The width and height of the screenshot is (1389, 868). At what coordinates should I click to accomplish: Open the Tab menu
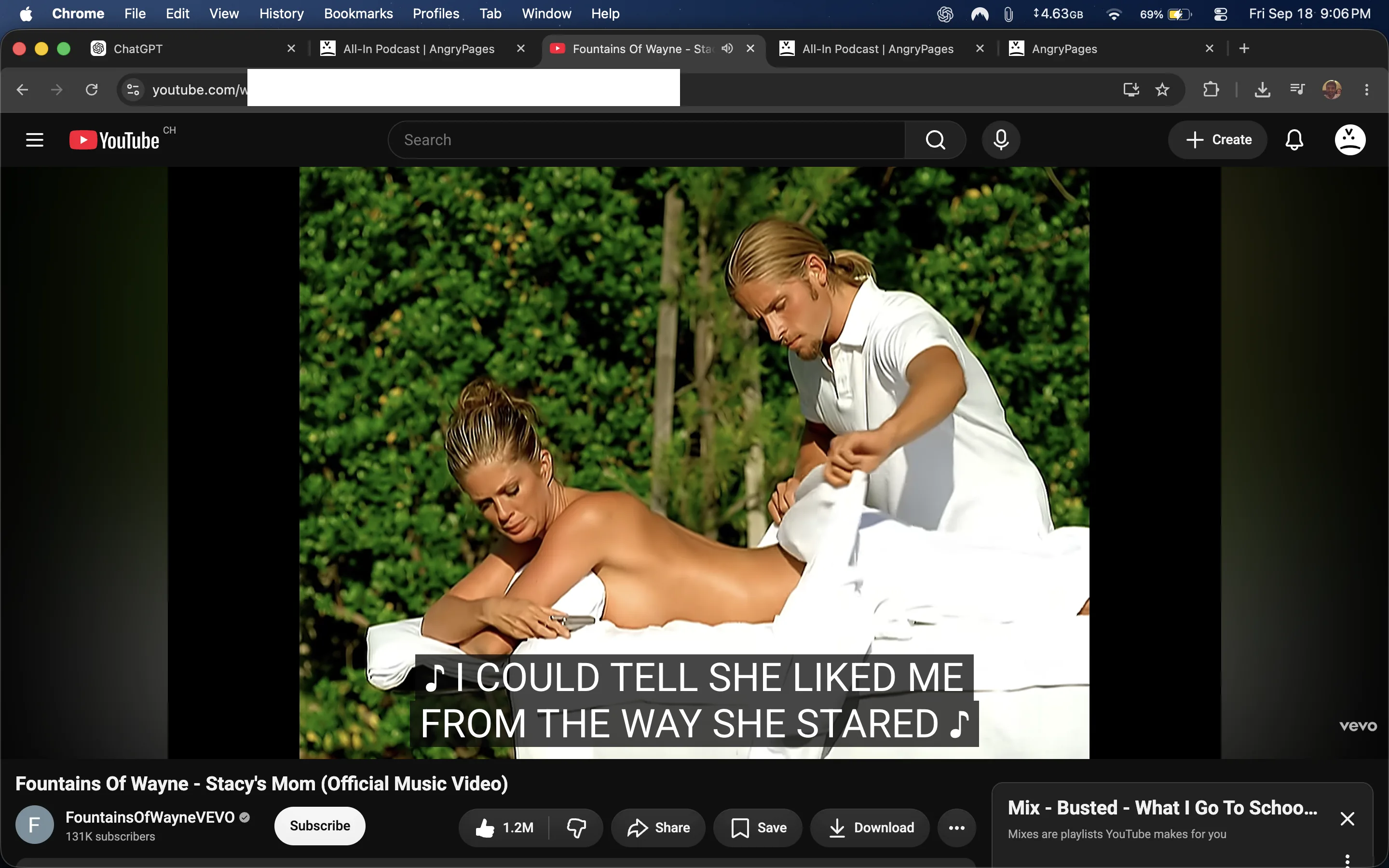point(490,14)
